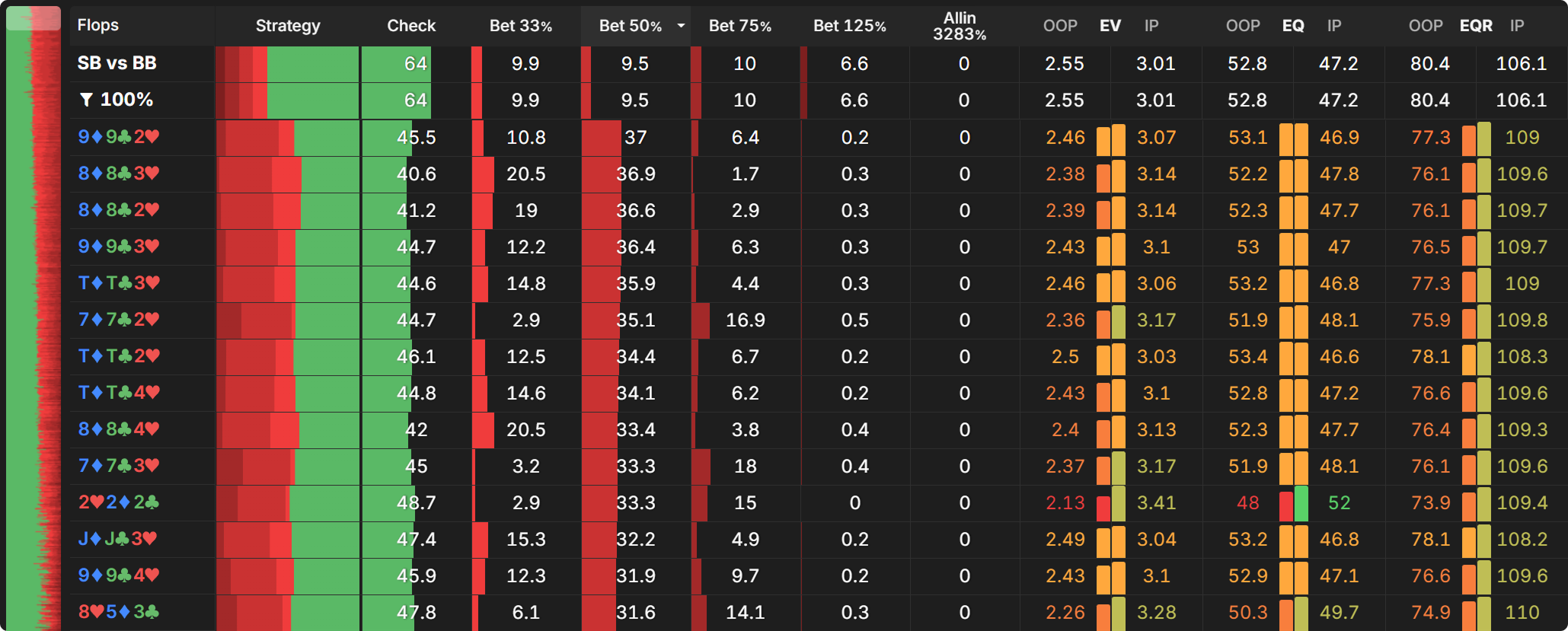Click the Allin 3283% column header
The image size is (1568, 631).
coord(960,26)
